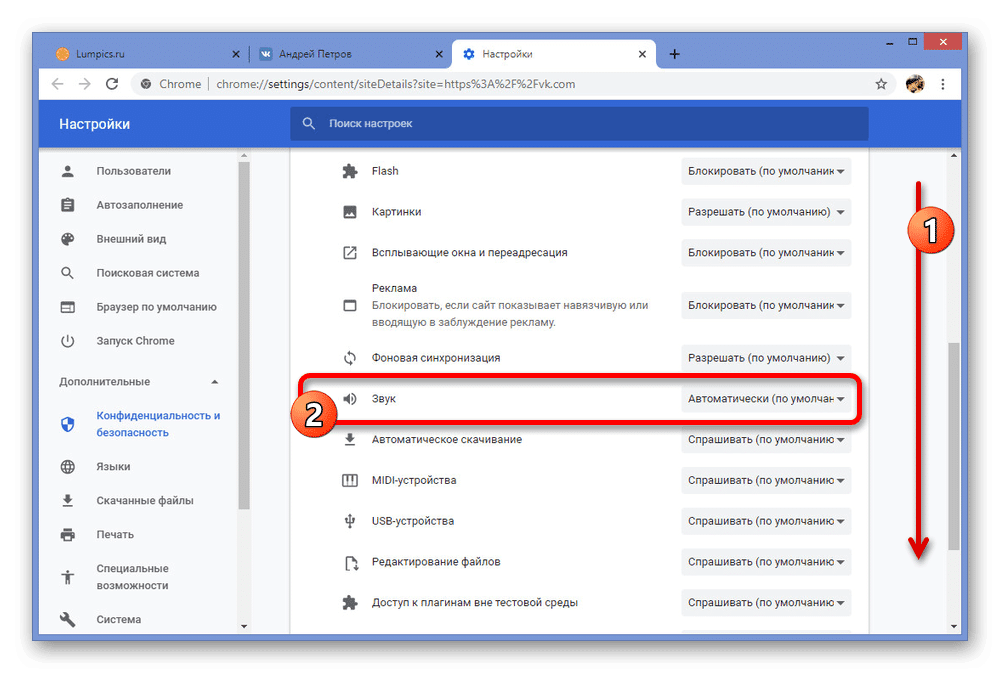This screenshot has height=673, width=1000.
Task: Open the Реклама permission dropdown
Action: 766,306
